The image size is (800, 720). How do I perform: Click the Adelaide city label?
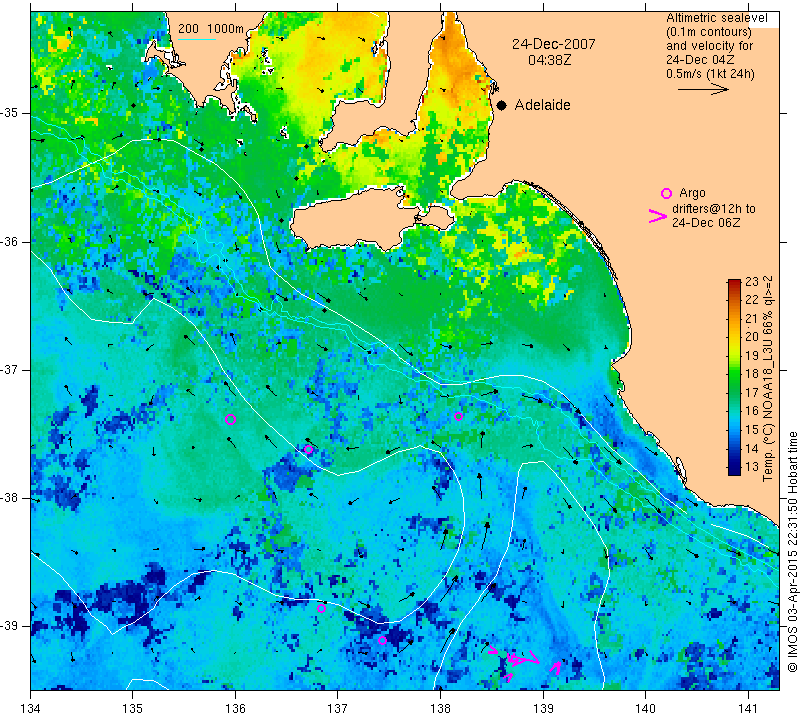(542, 105)
